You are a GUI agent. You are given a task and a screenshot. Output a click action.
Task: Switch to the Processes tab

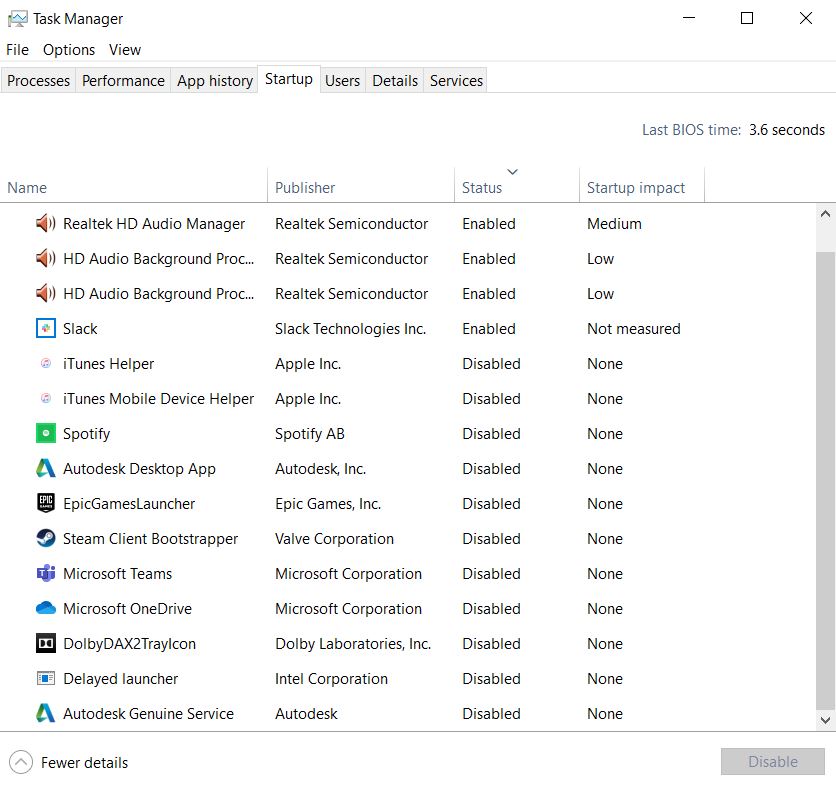coord(38,80)
